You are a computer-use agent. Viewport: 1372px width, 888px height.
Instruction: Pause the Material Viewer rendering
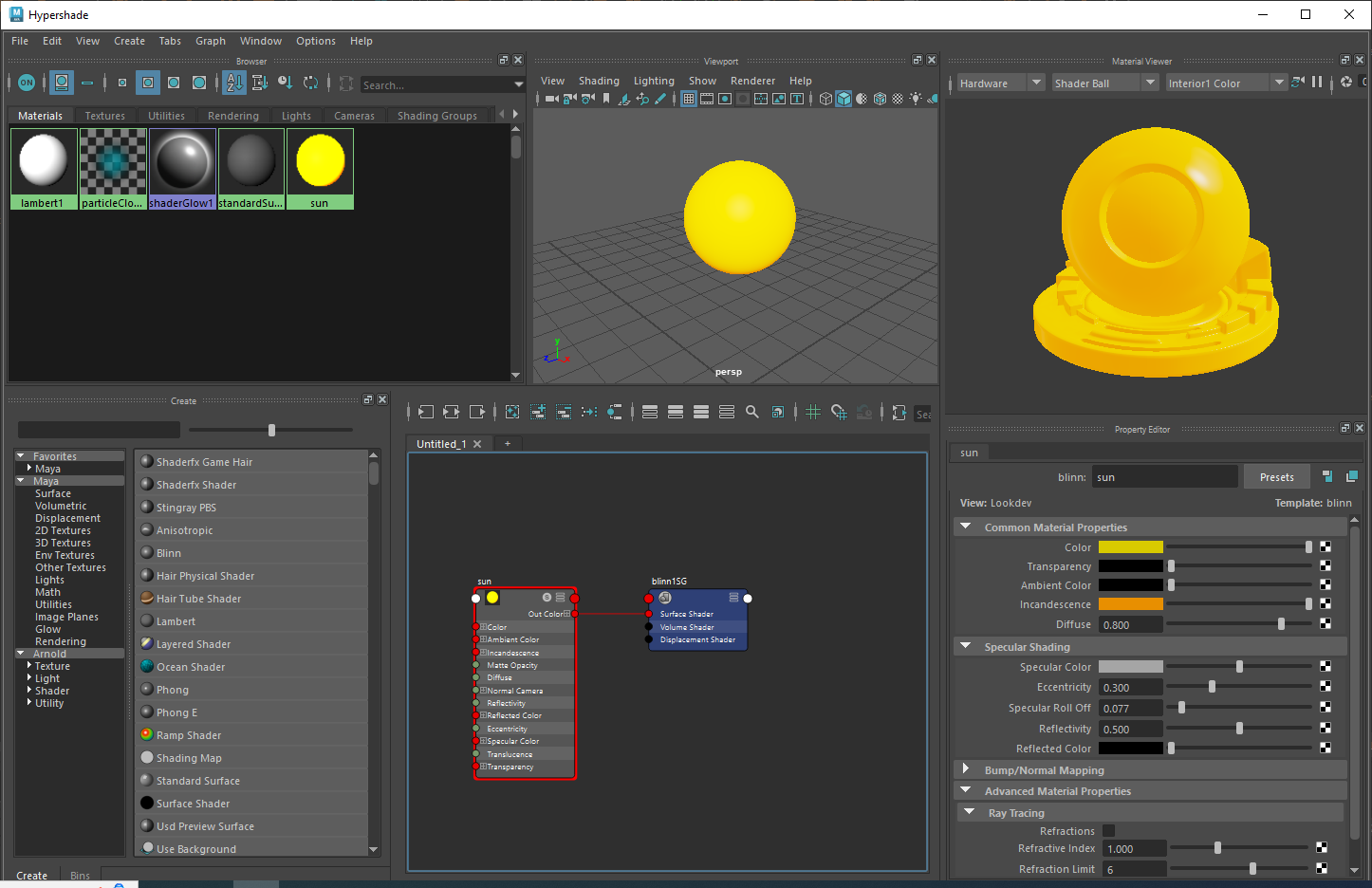coord(1318,82)
